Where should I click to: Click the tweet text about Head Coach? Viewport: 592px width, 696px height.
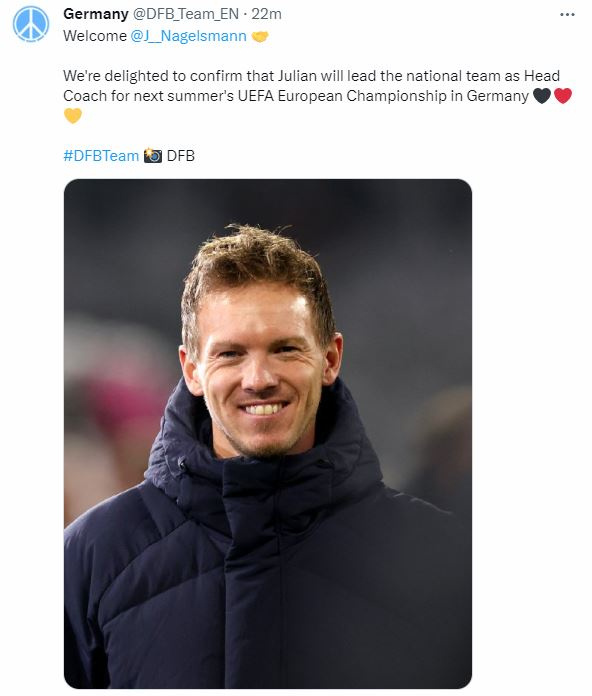(311, 86)
